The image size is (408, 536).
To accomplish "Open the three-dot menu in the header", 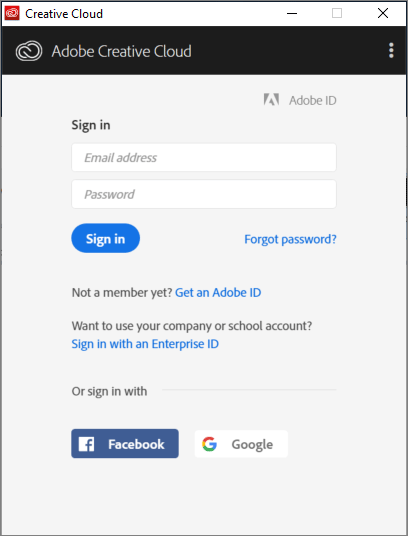I will coord(391,51).
